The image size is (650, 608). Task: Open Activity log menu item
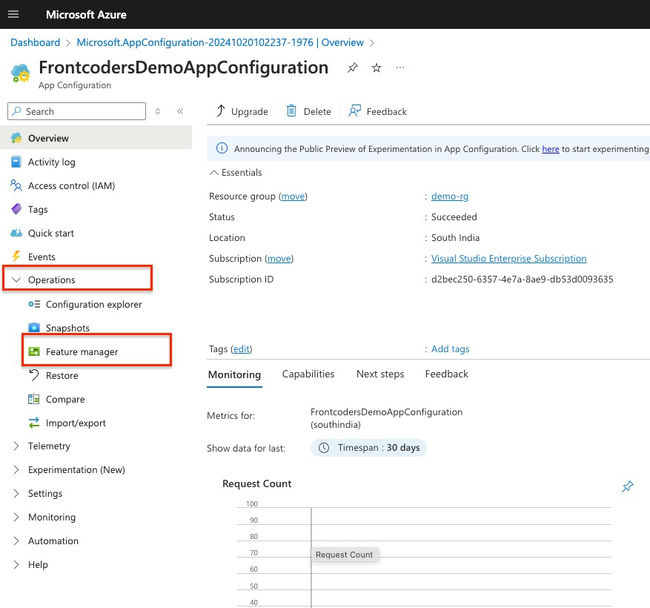[51, 162]
